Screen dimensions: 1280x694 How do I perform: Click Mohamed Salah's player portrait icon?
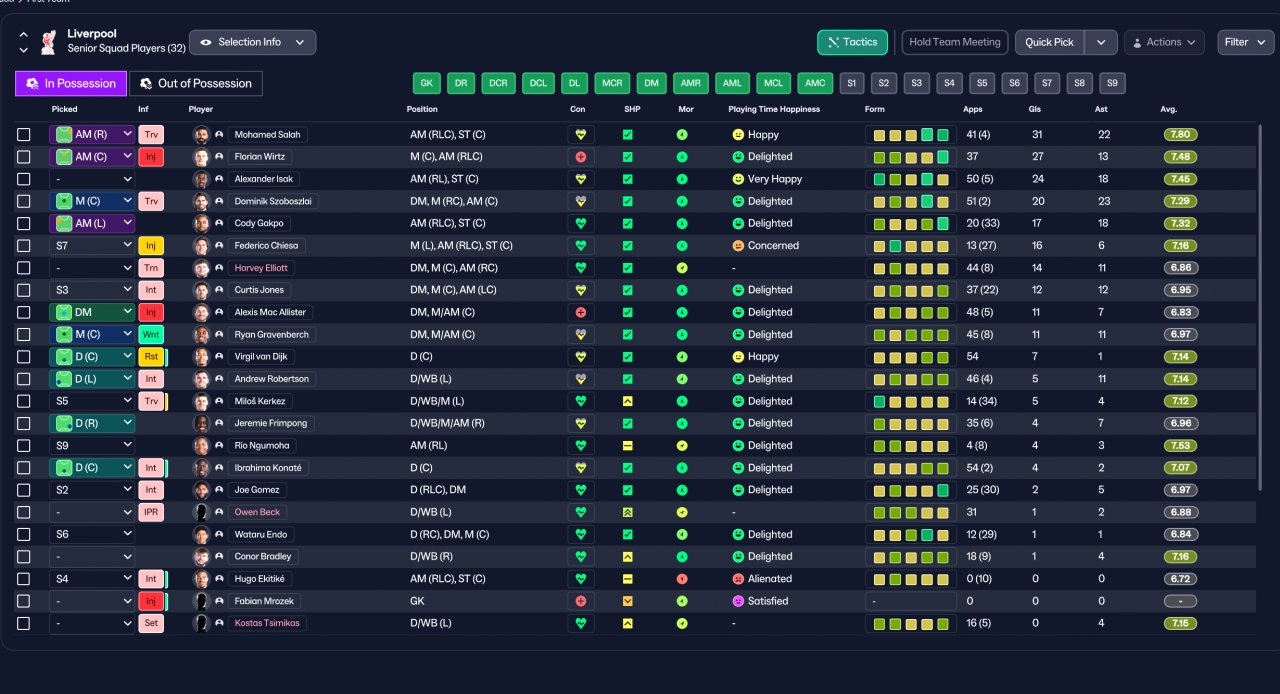click(x=200, y=134)
